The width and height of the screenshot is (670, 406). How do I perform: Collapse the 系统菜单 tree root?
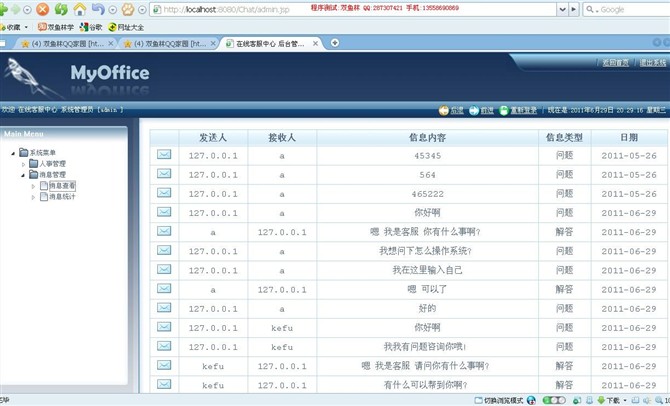[x=13, y=153]
